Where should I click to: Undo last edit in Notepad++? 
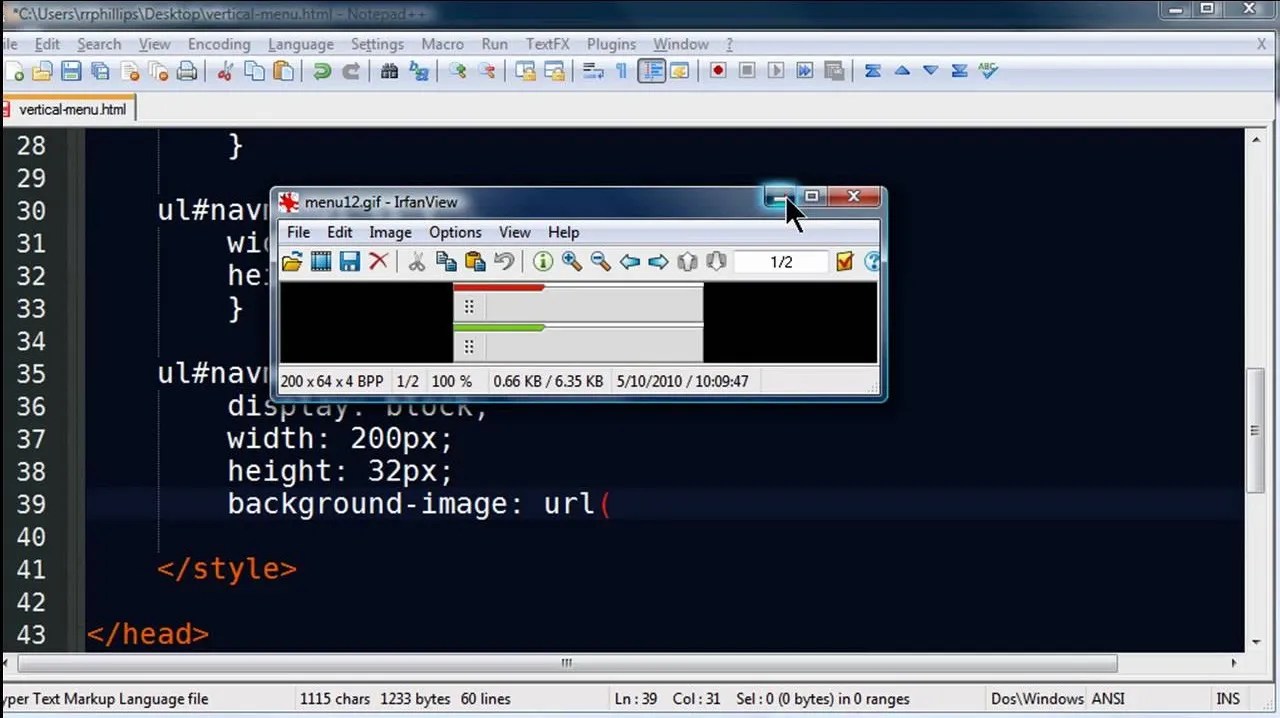(x=322, y=71)
